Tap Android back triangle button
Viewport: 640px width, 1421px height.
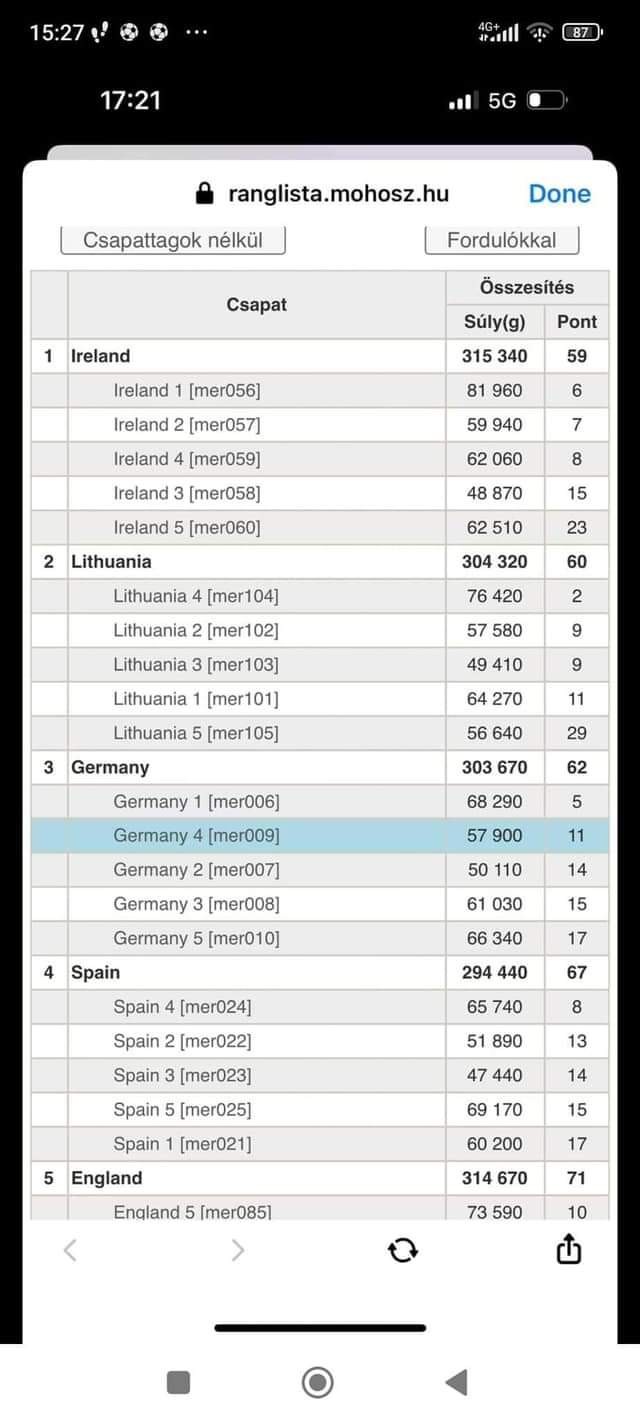[456, 1382]
